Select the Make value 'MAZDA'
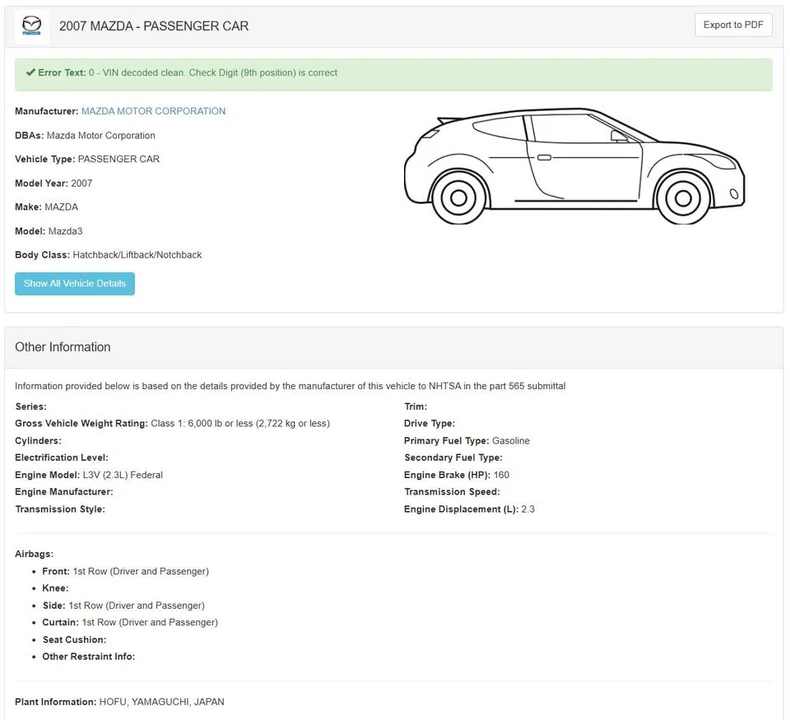This screenshot has width=790, height=720. pyautogui.click(x=61, y=207)
